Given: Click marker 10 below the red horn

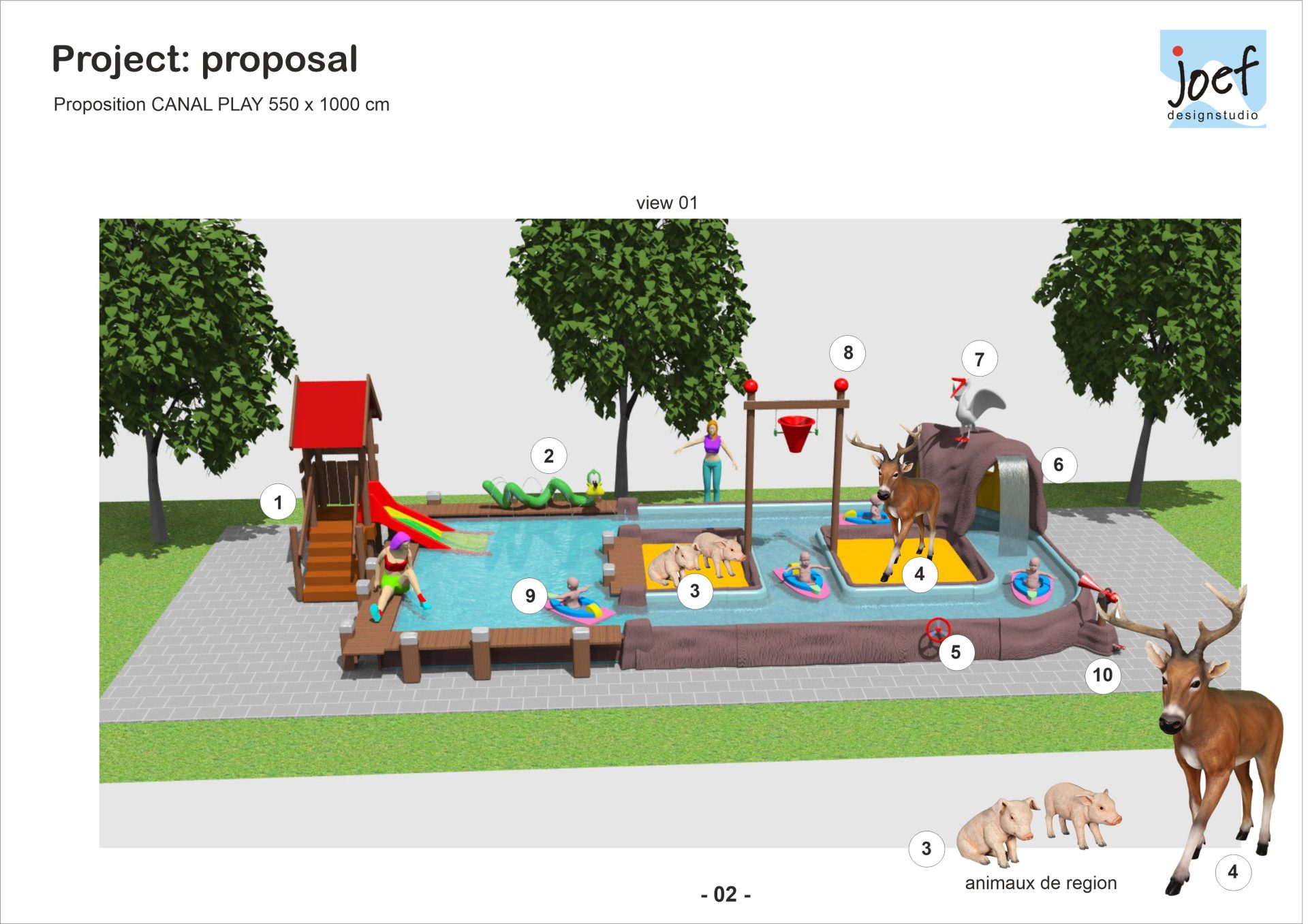Looking at the screenshot, I should [1102, 675].
